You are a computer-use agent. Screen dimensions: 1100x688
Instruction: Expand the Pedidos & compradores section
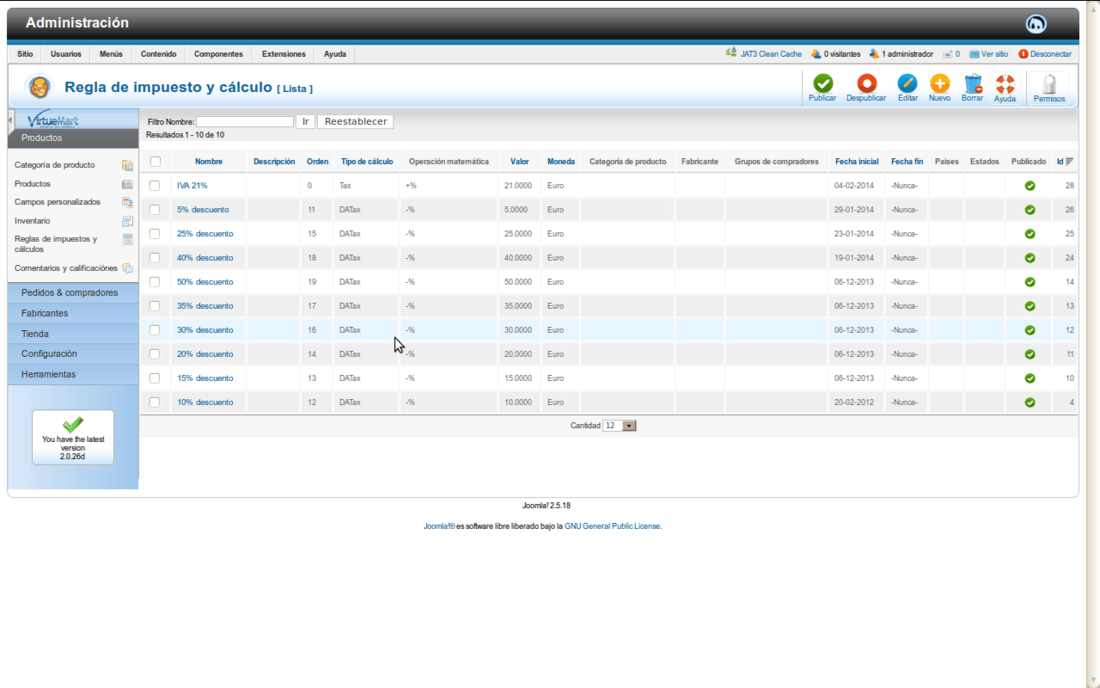(73, 292)
